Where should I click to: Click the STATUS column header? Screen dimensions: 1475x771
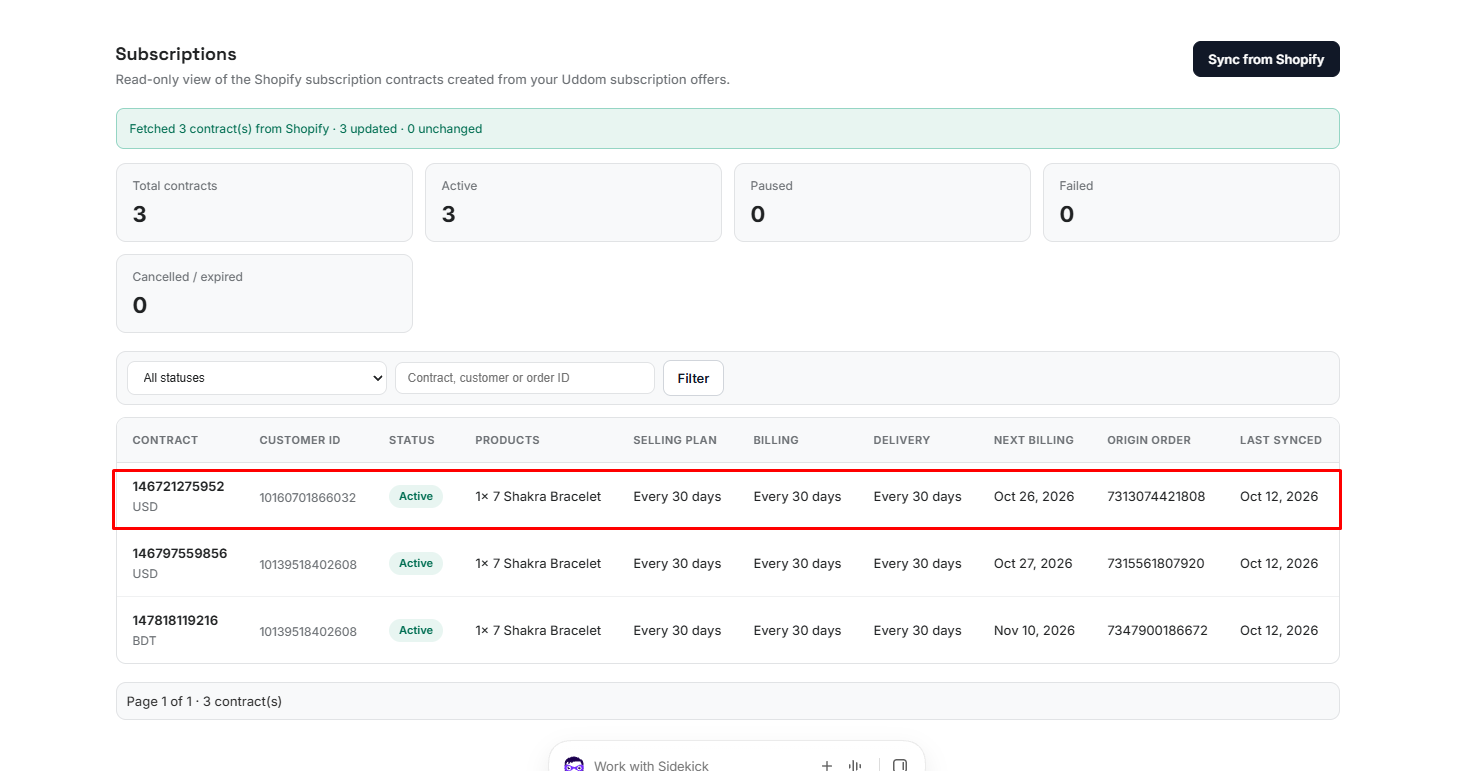pos(412,440)
